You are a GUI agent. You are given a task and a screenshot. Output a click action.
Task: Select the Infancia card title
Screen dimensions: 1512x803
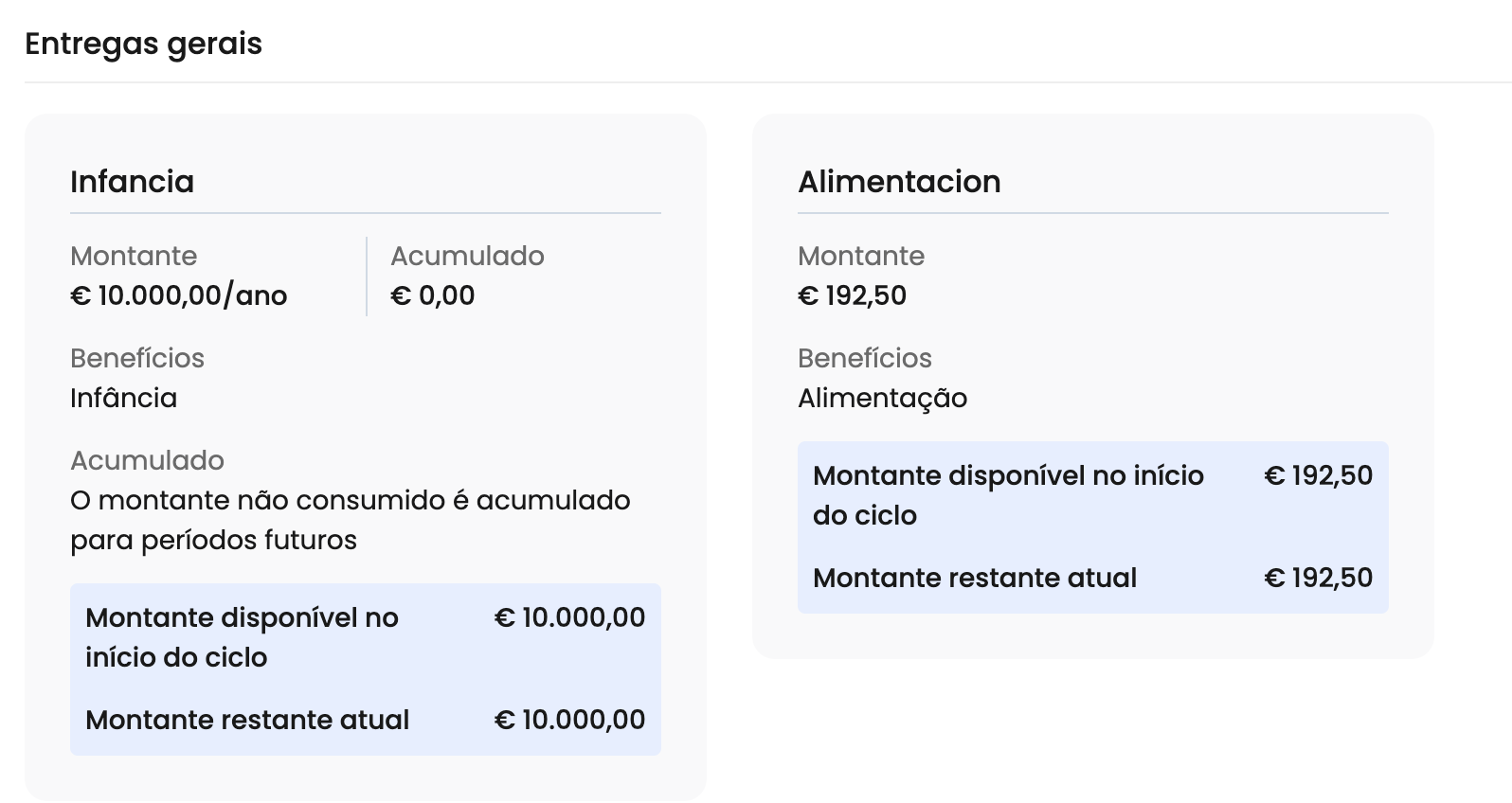[132, 181]
